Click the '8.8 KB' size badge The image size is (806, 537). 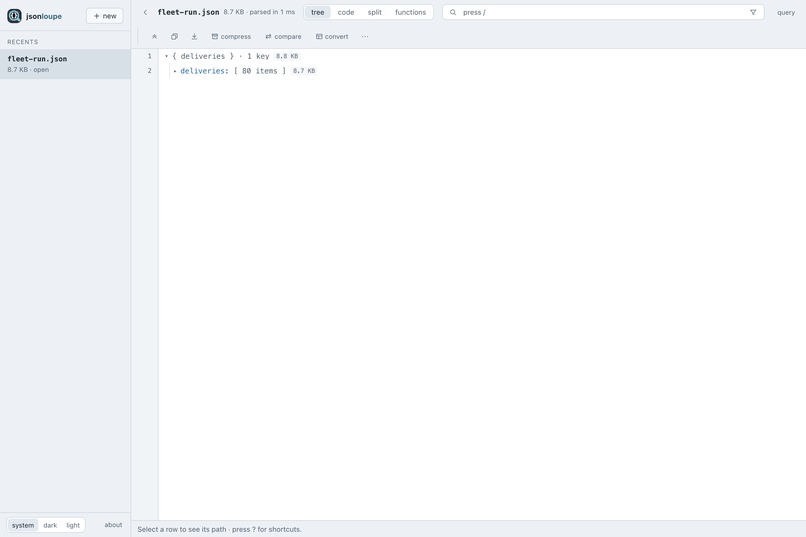click(287, 56)
